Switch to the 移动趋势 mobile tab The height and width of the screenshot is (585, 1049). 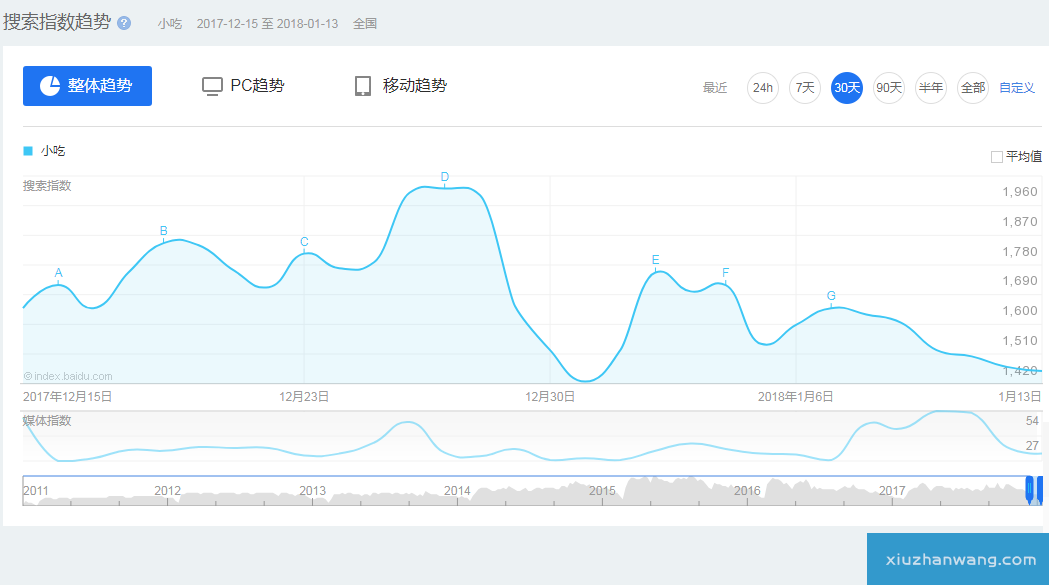click(x=400, y=86)
